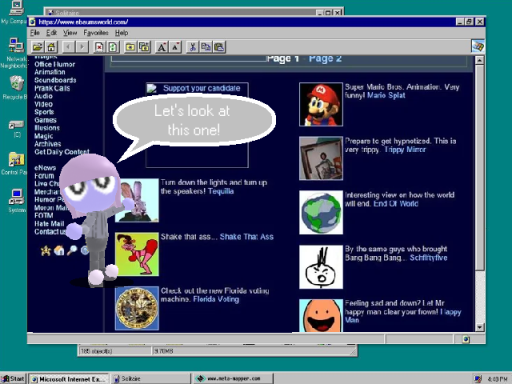Click the larger font size icon
512x384 pixels.
162,47
